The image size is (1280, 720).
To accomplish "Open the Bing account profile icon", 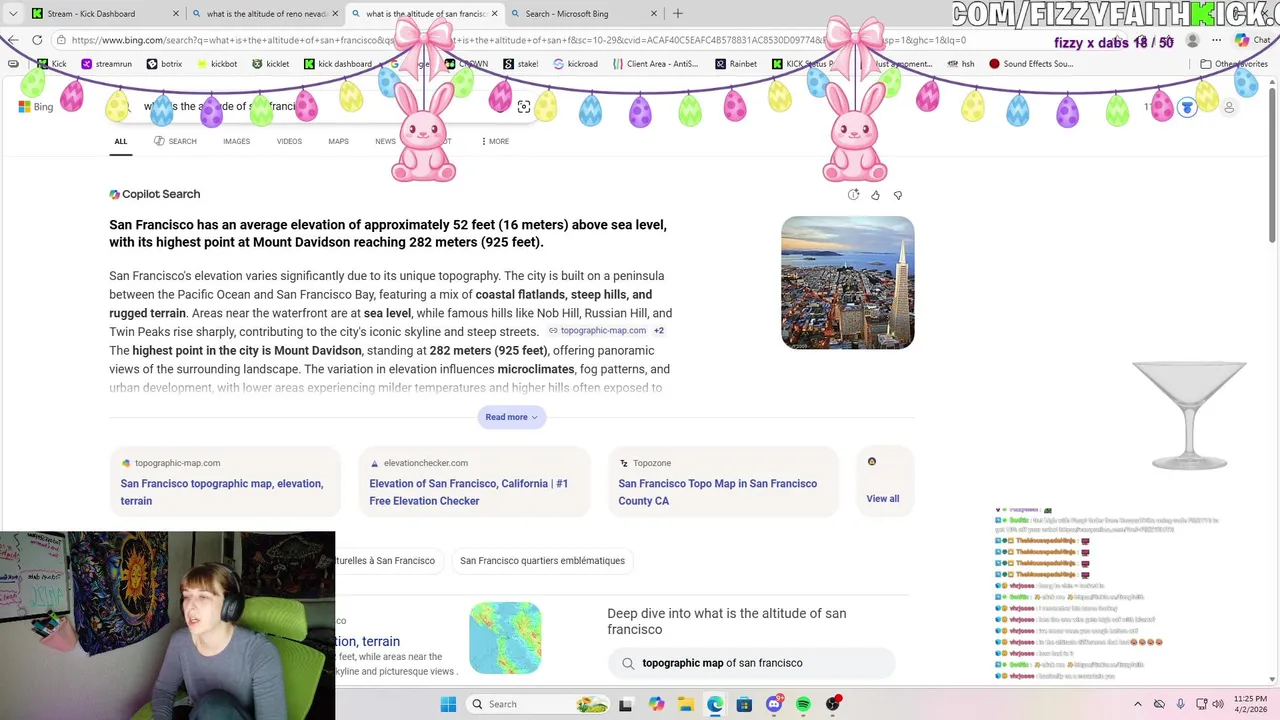I will (1229, 107).
